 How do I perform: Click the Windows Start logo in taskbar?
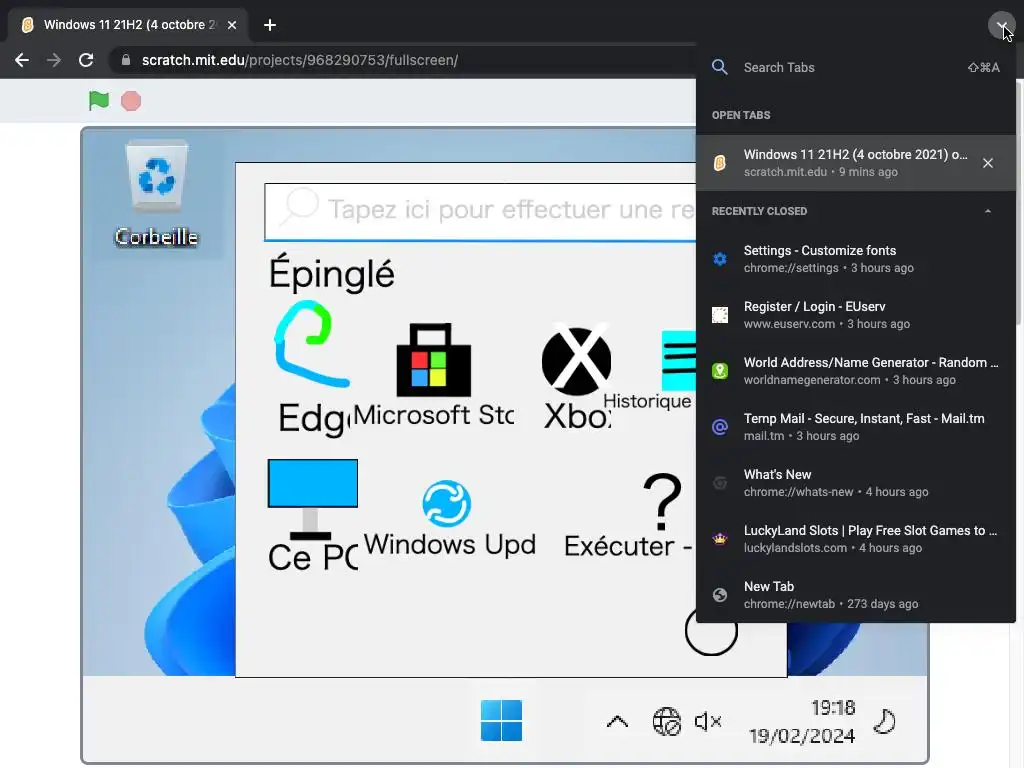501,720
